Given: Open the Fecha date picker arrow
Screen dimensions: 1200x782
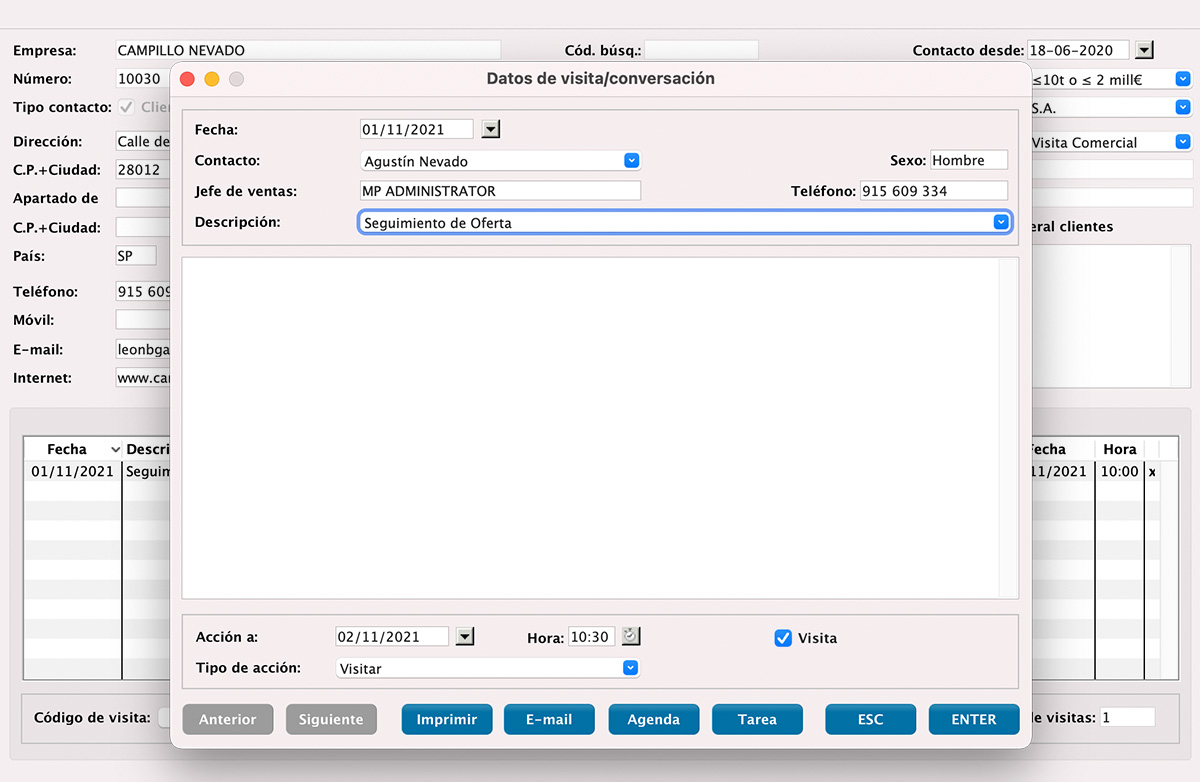Looking at the screenshot, I should click(x=489, y=128).
